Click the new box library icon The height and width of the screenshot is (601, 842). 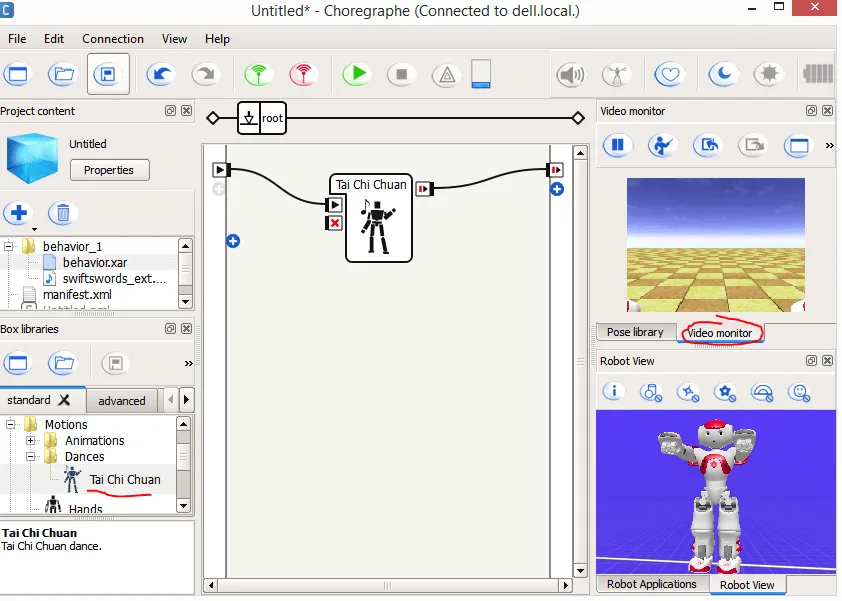click(18, 364)
